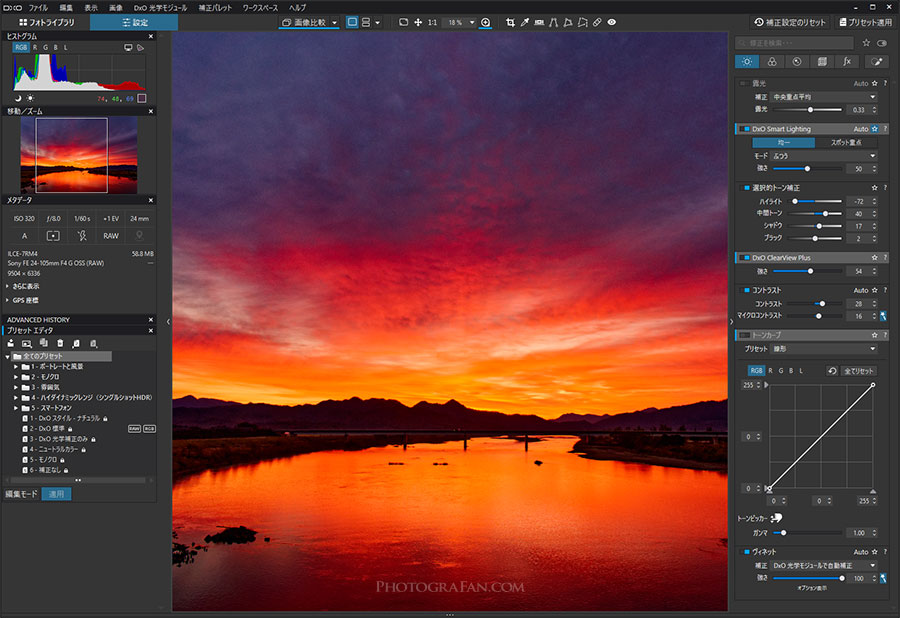Viewport: 900px width, 618px height.
Task: Toggle the active-corrections filter switch near search
Action: 882,43
